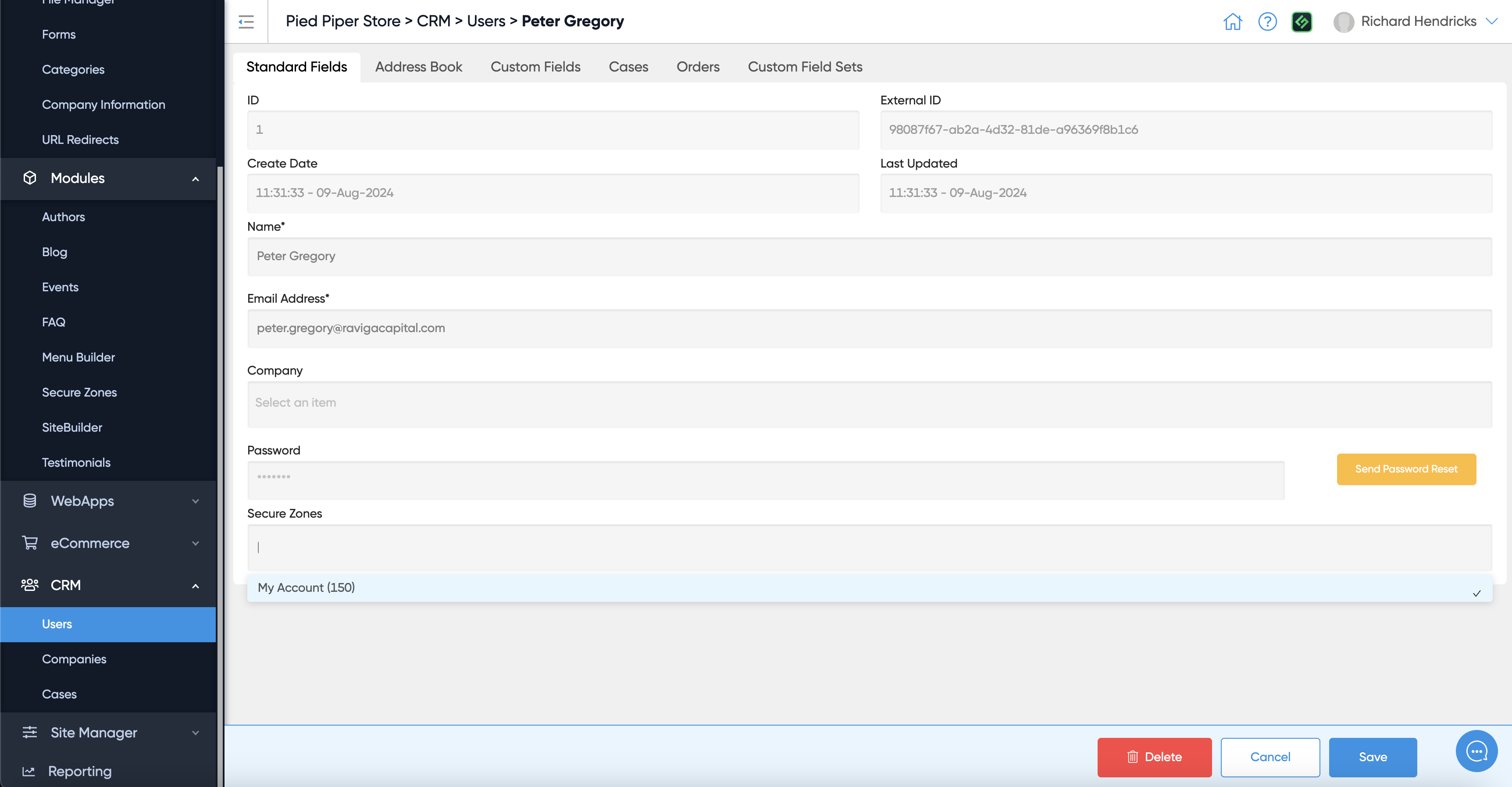1512x787 pixels.
Task: Click the green code editor icon
Action: 1301,22
